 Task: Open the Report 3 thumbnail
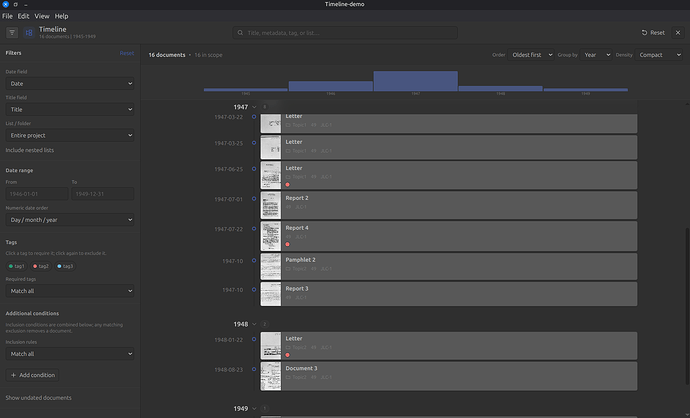click(x=271, y=294)
